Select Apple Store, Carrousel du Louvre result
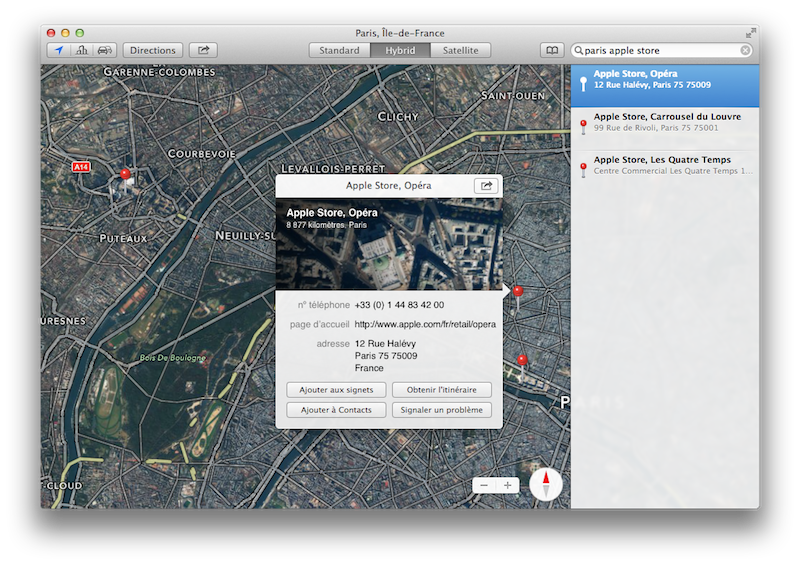800x565 pixels. [x=665, y=129]
